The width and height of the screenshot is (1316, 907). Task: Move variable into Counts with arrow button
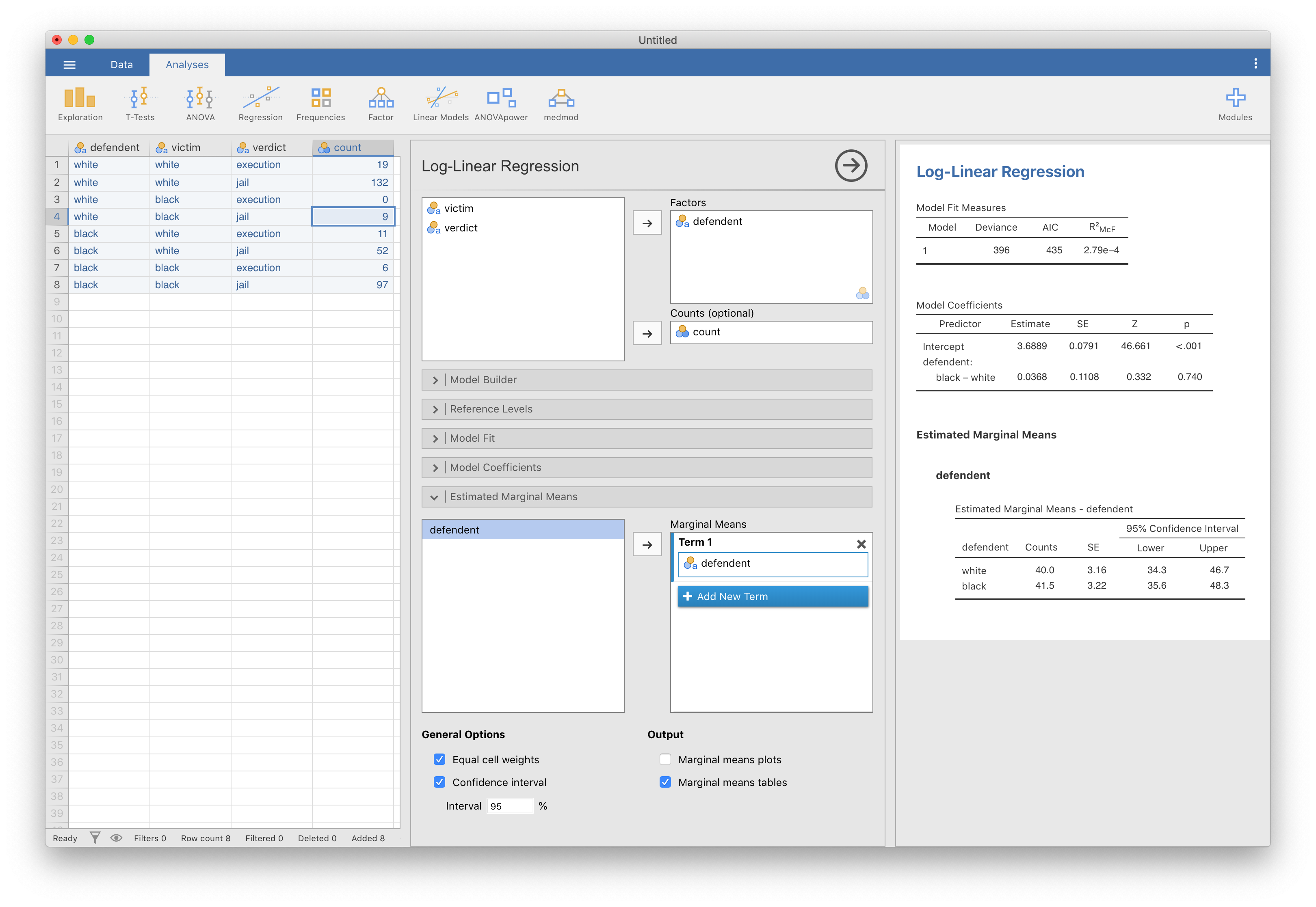pyautogui.click(x=647, y=334)
